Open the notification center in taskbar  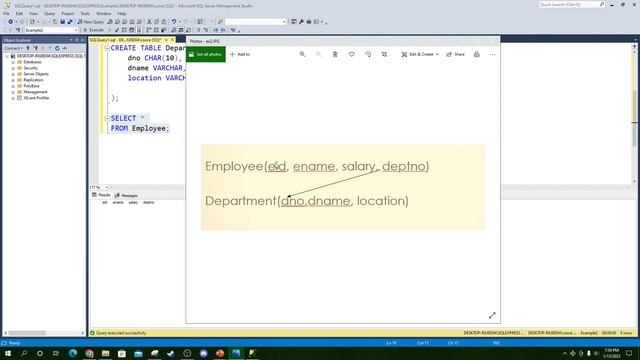click(629, 353)
